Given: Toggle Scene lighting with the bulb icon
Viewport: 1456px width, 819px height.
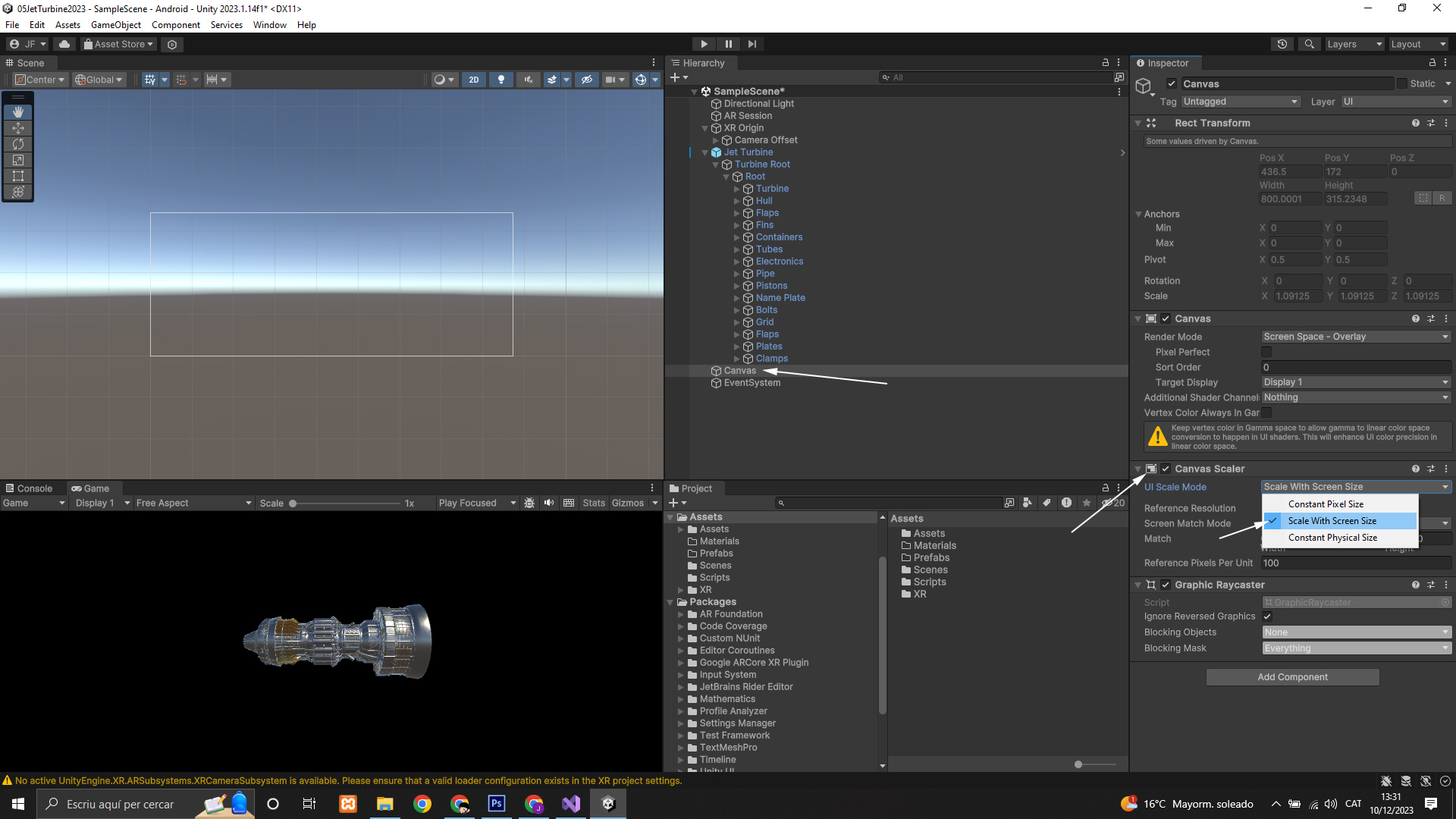Looking at the screenshot, I should tap(500, 80).
